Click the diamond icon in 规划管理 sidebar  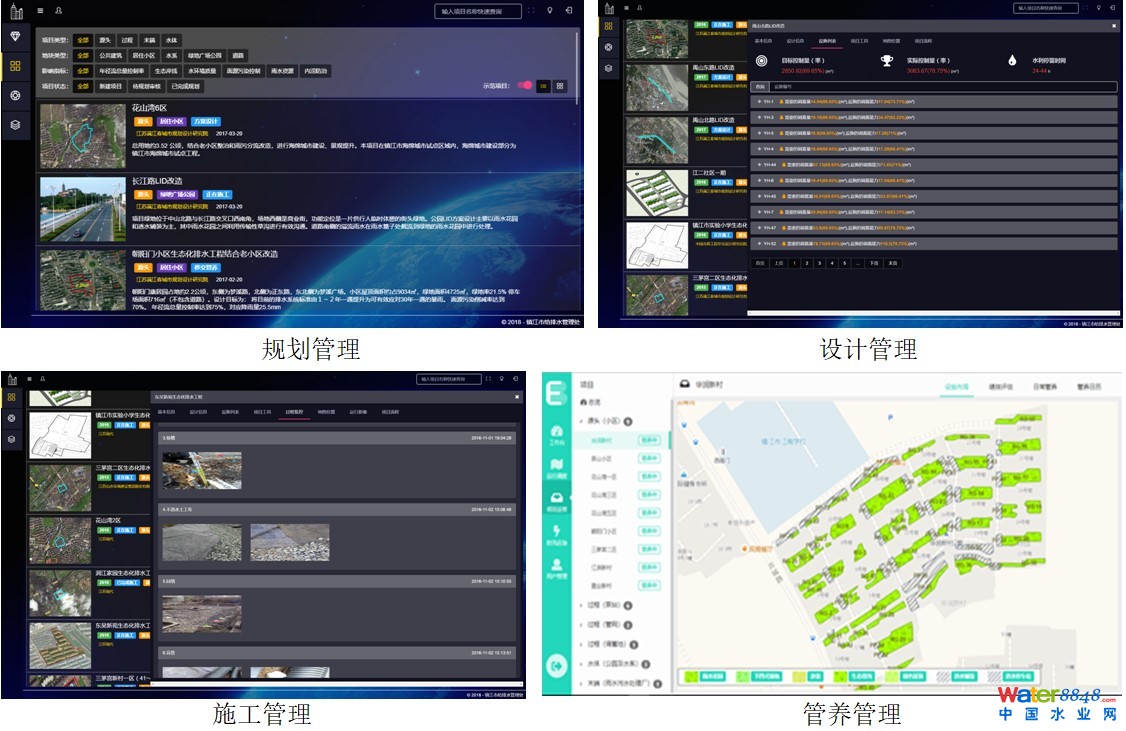pyautogui.click(x=14, y=36)
